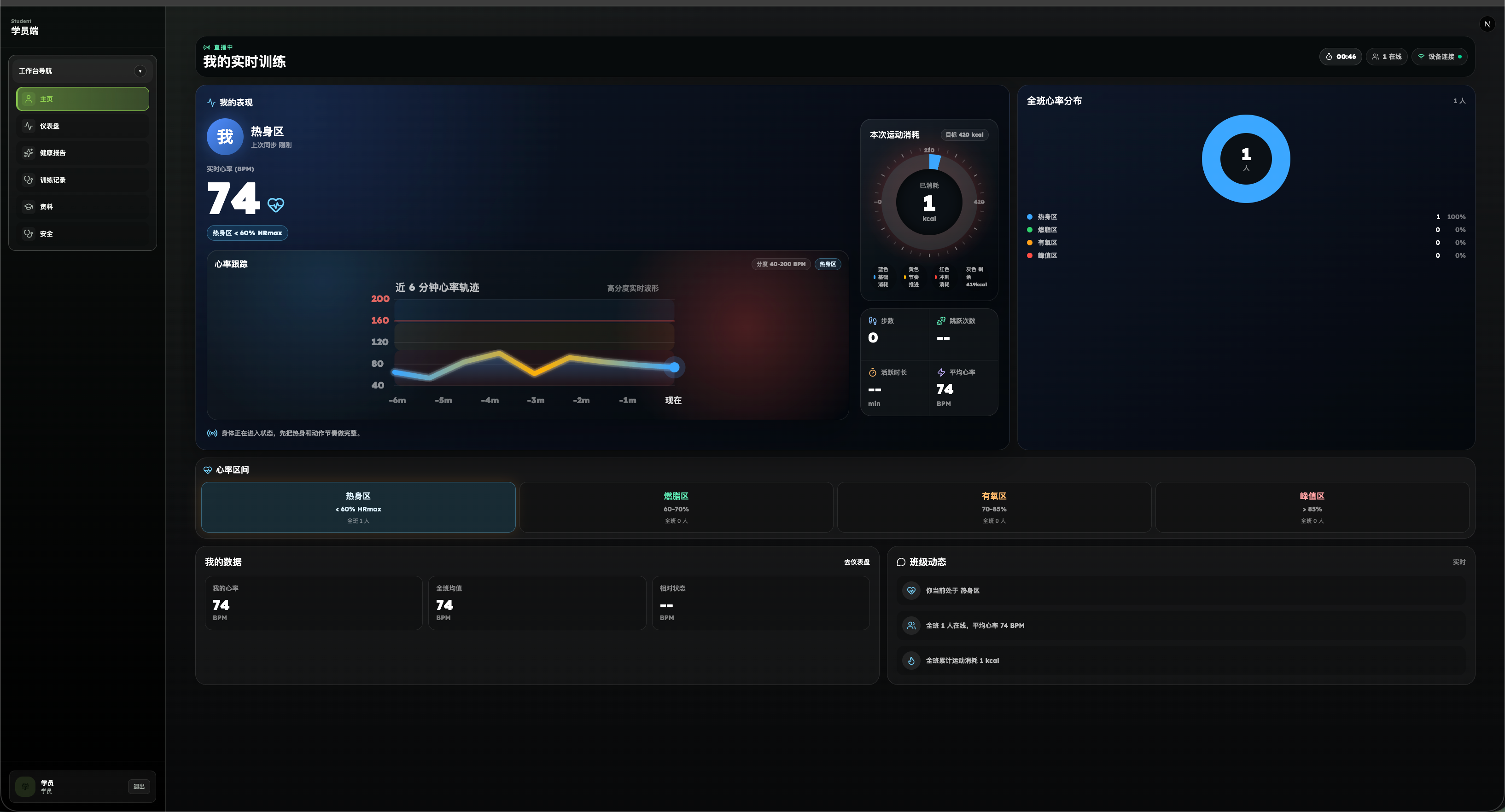Click the 1 人 count in 全班心率分布 header
The width and height of the screenshot is (1505, 812).
pos(1459,101)
